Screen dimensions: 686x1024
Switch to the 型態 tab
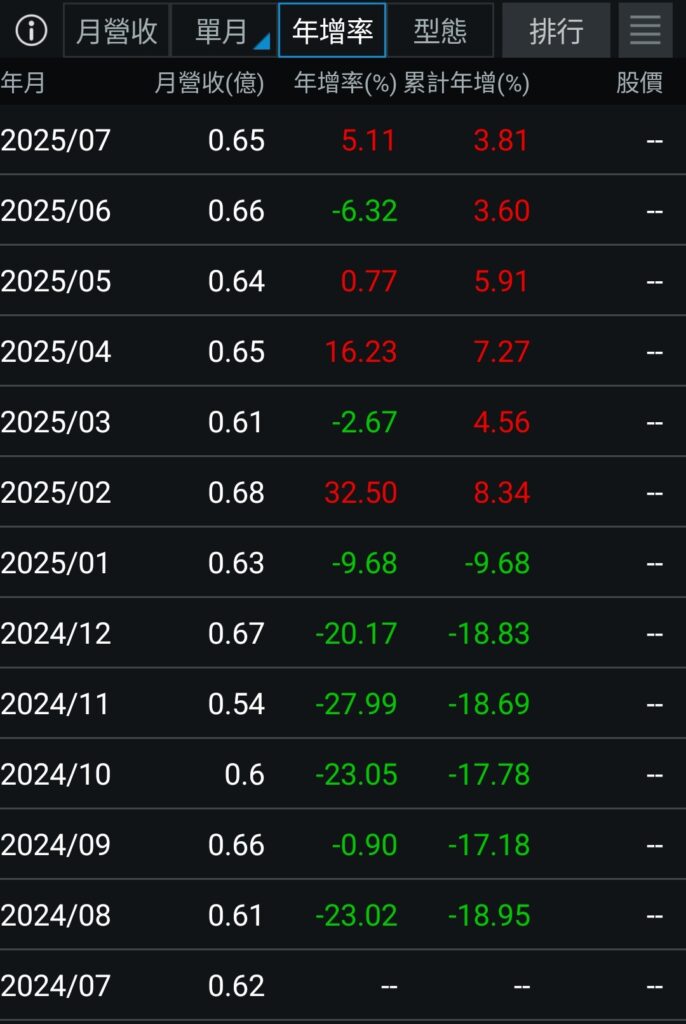pos(440,31)
